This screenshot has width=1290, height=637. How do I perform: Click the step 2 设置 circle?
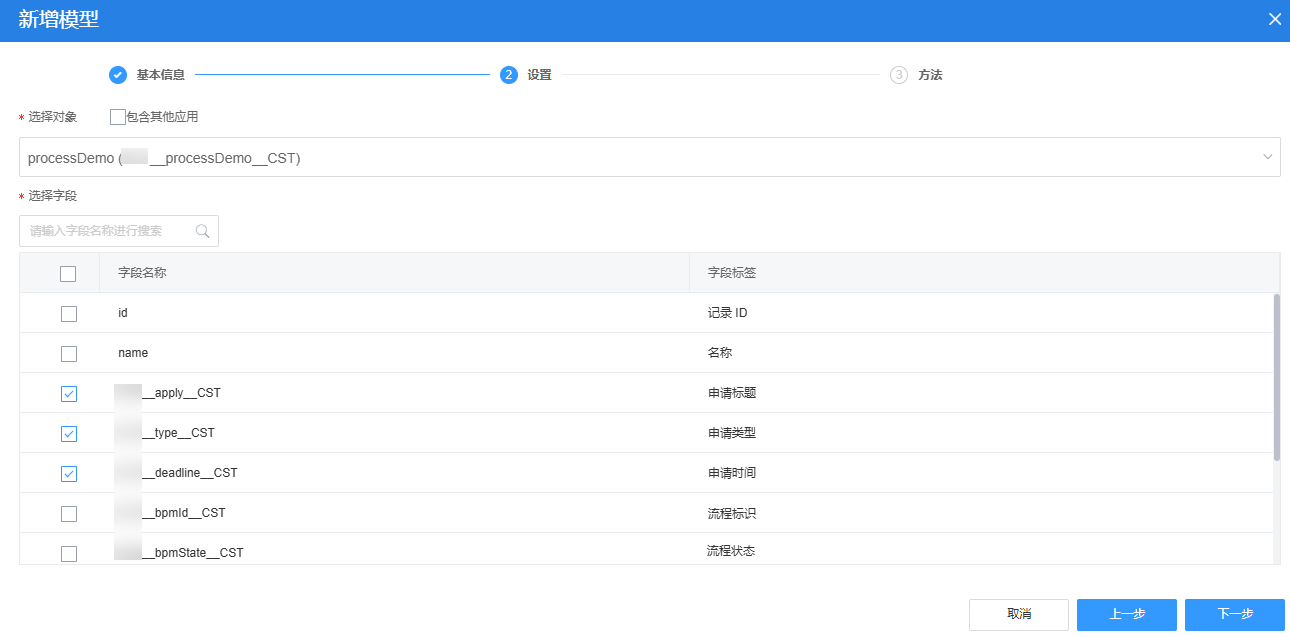tap(509, 75)
